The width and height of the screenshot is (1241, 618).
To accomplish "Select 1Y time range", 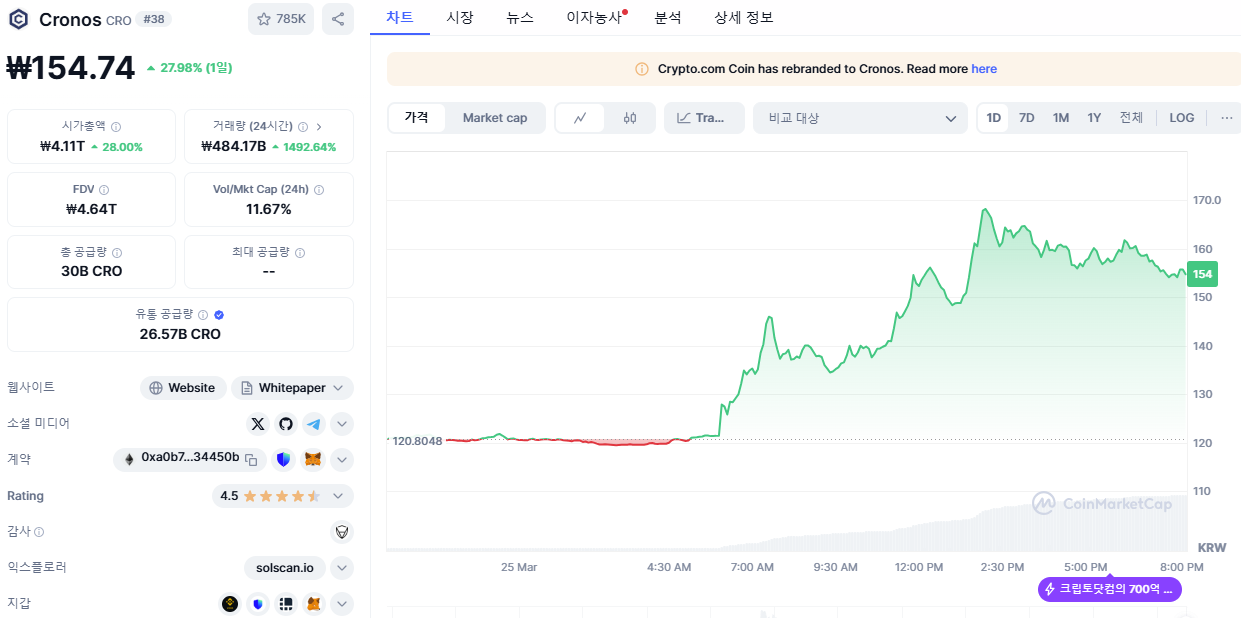I will (1095, 118).
